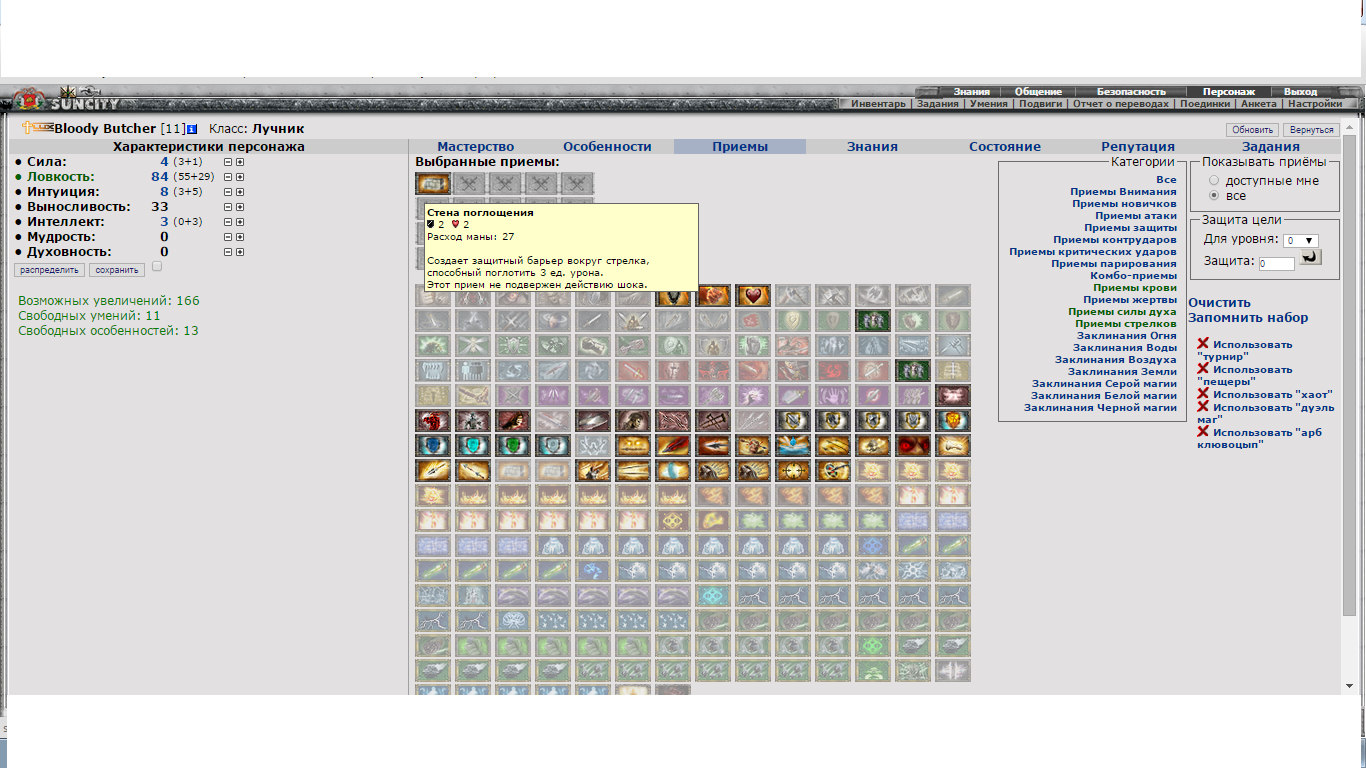Click the clan emblem before Bloody Butcher

click(37, 128)
